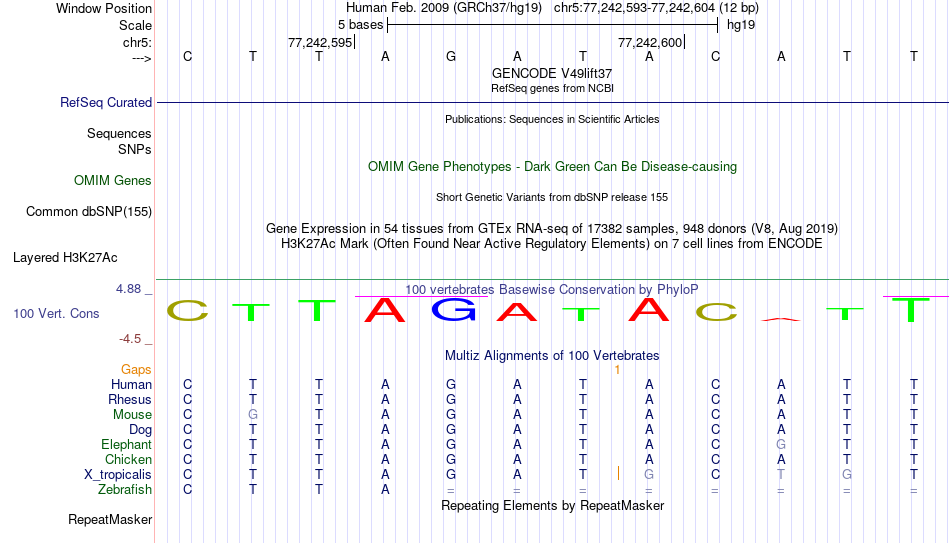Click the Layered H3K27Ac track label
950x543 pixels.
tap(65, 258)
